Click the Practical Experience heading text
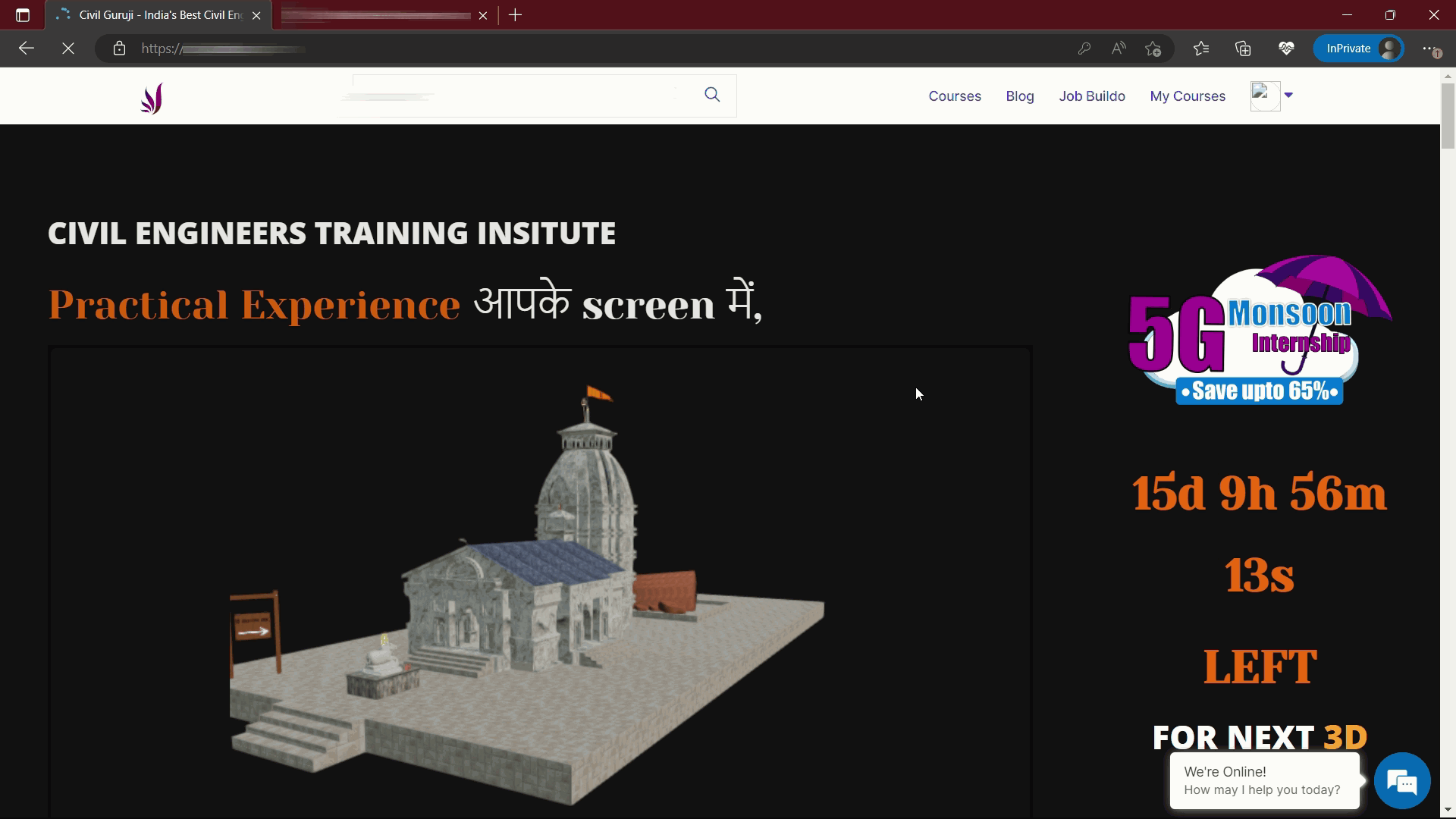Viewport: 1456px width, 819px height. 254,305
